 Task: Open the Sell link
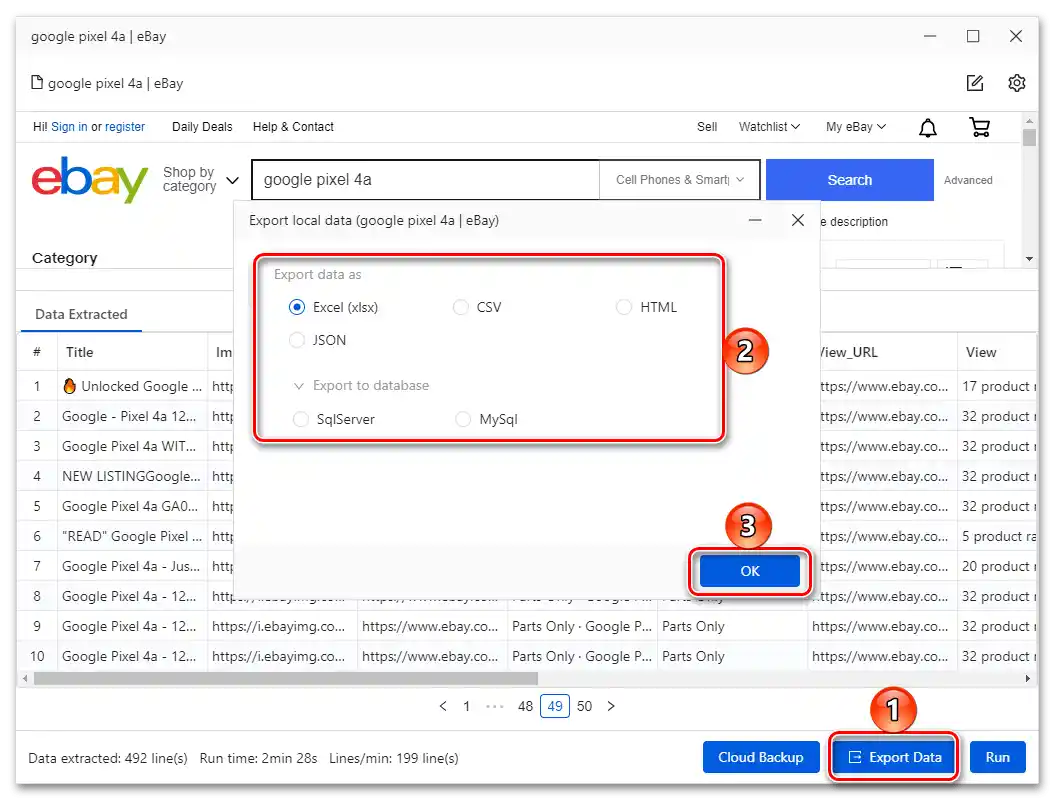707,126
